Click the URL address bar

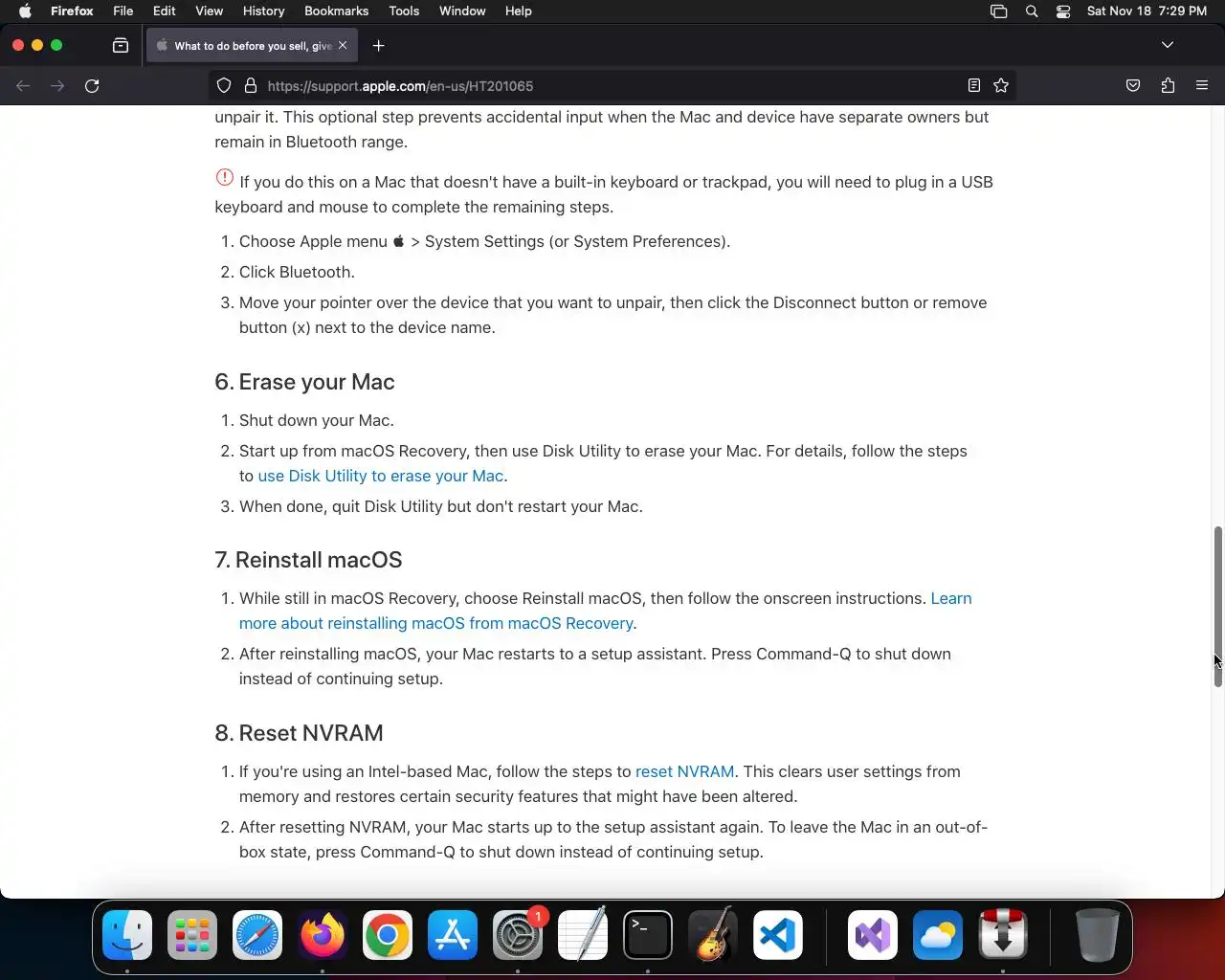point(612,86)
